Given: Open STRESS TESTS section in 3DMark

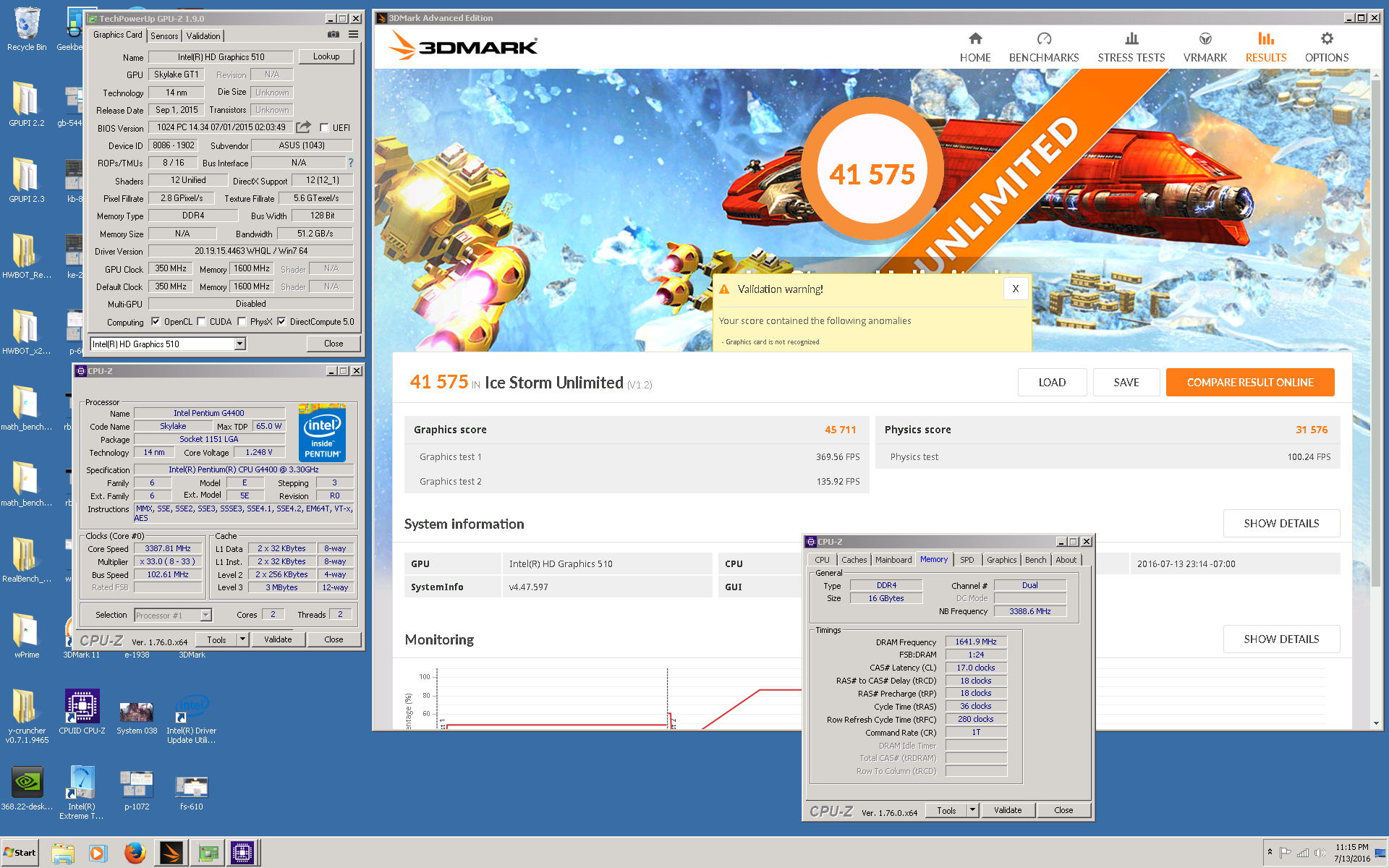Looking at the screenshot, I should [1131, 48].
